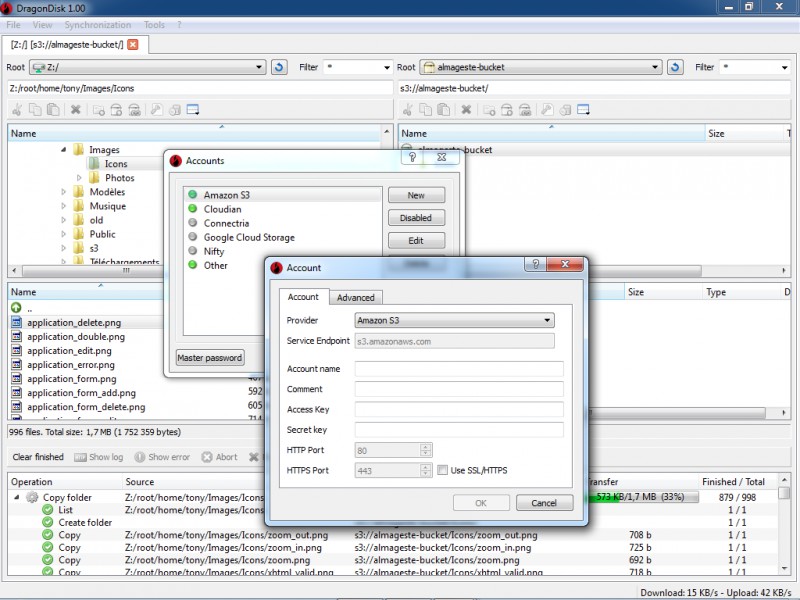Click the external bucket icon in the right pane toolbar
800x600 pixels.
tap(525, 110)
